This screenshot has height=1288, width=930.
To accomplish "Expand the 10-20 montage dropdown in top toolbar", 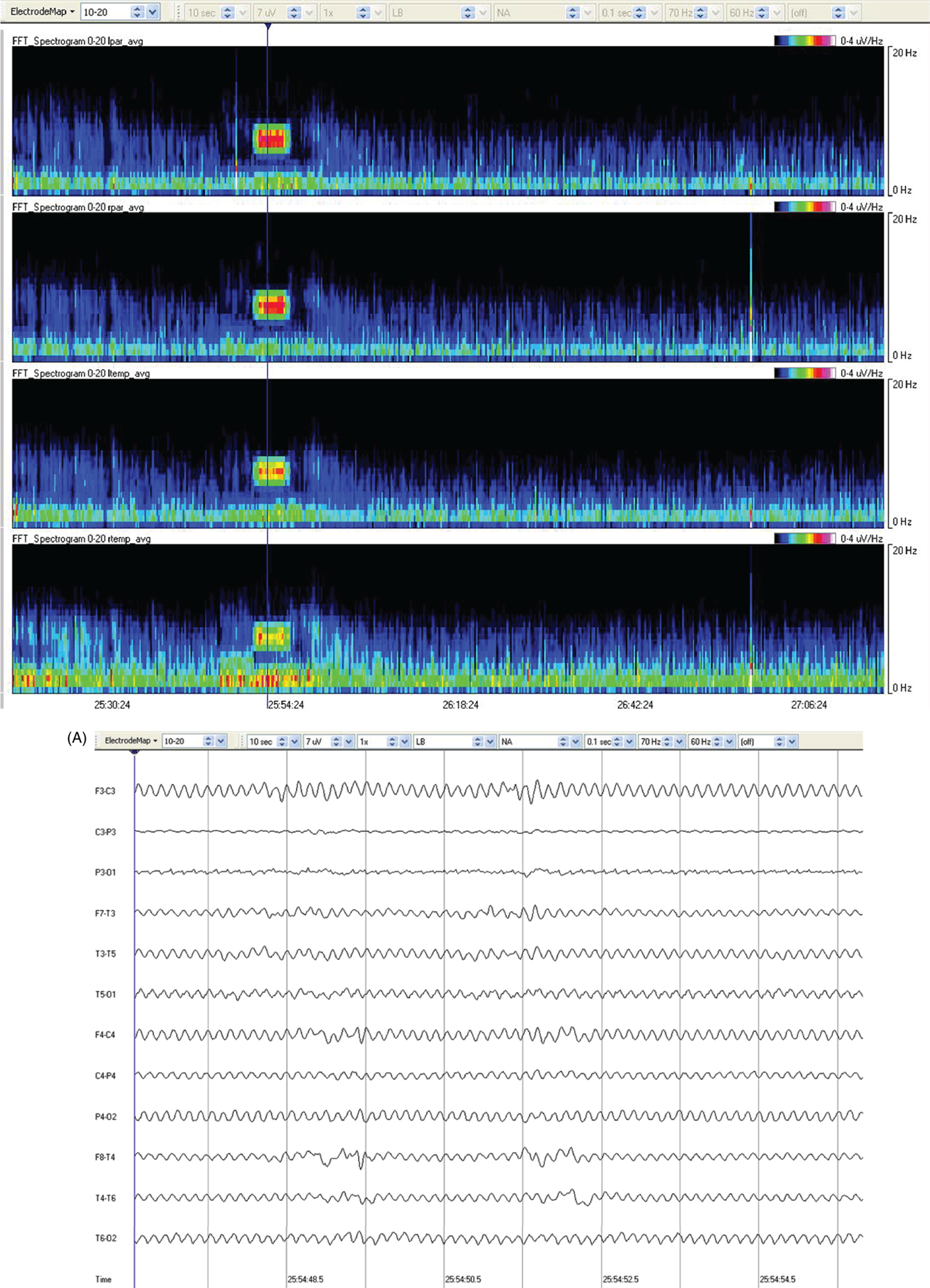I will pos(153,12).
